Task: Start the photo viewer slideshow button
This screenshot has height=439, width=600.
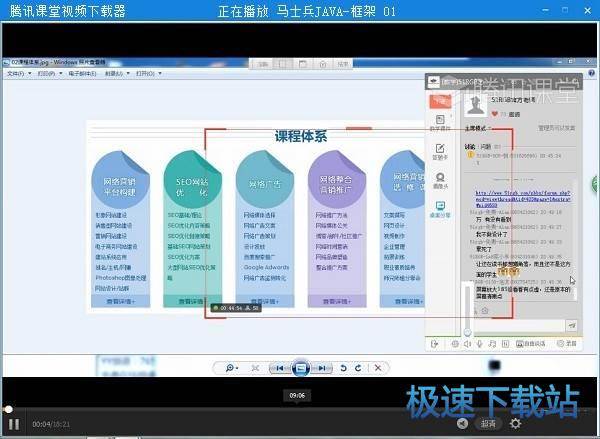Action: pyautogui.click(x=301, y=368)
